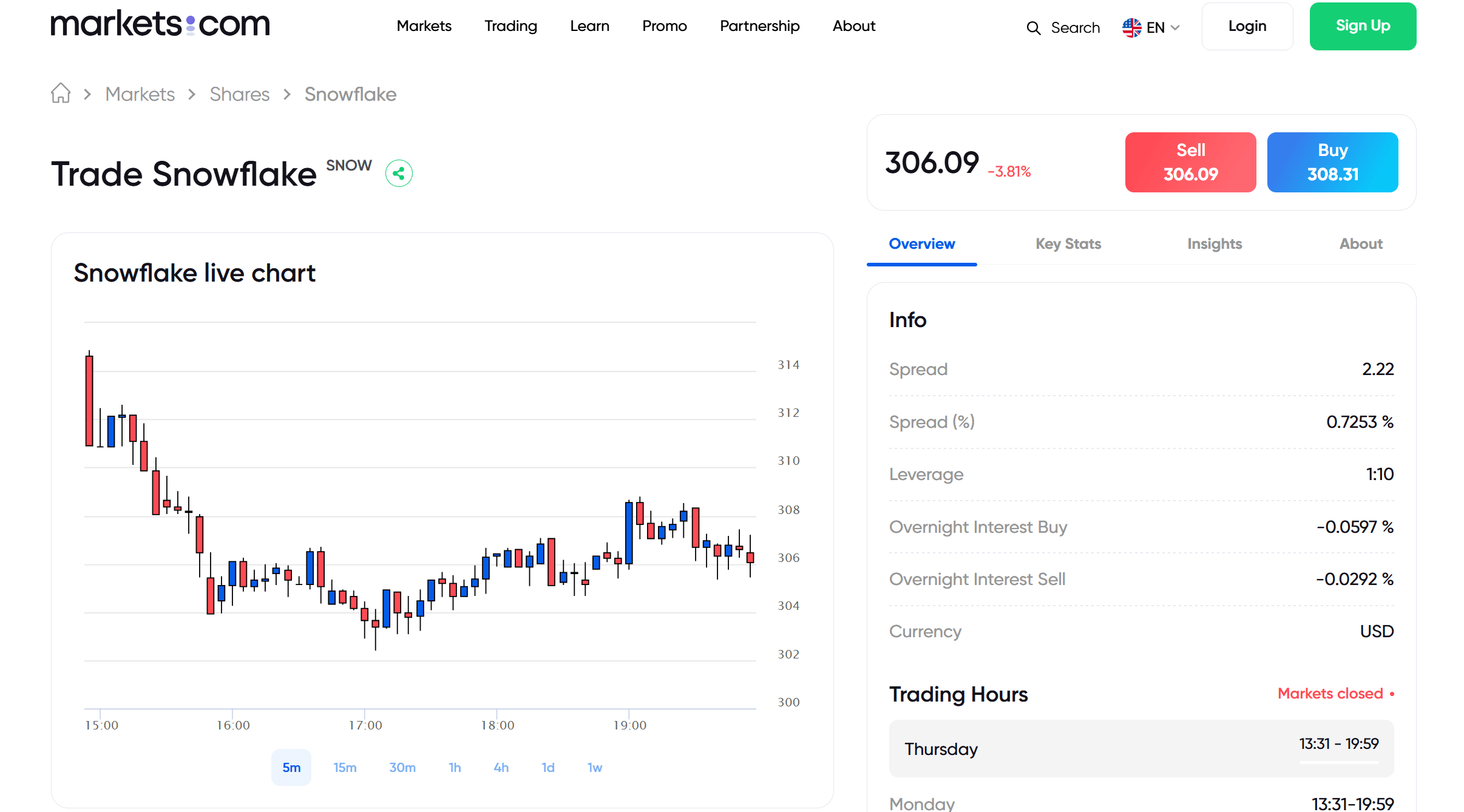Click the 17:00 time label on chart
This screenshot has height=812, width=1464.
point(365,725)
